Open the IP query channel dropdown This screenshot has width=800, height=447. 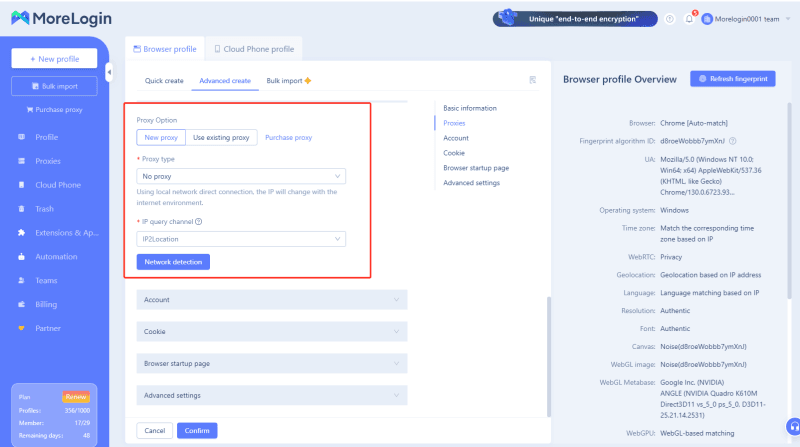point(241,239)
